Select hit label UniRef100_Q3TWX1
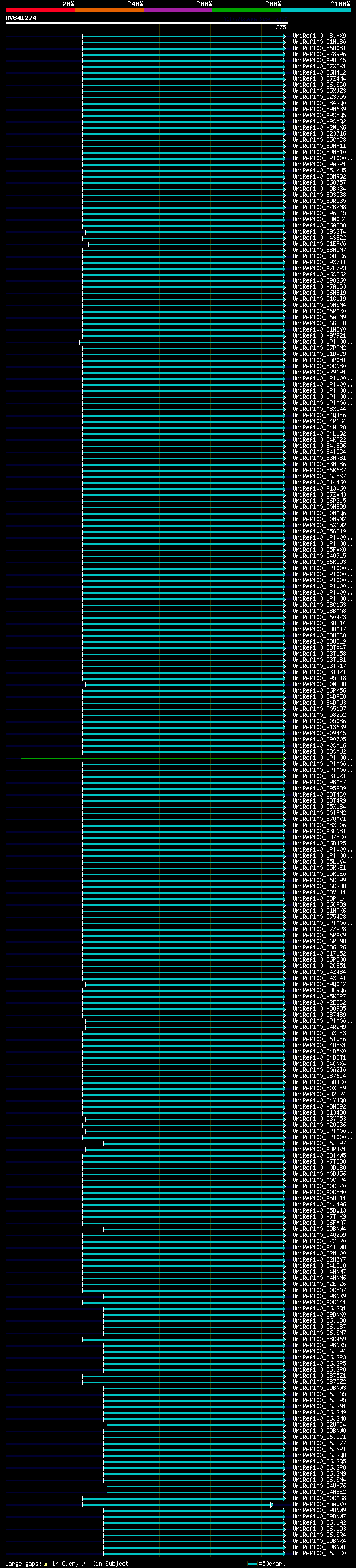Image resolution: width=356 pixels, height=1568 pixels. pyautogui.click(x=319, y=776)
